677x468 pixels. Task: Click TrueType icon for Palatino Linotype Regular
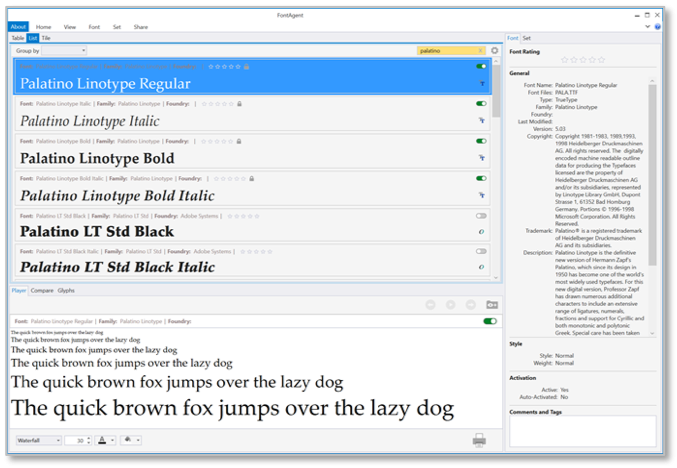click(482, 83)
